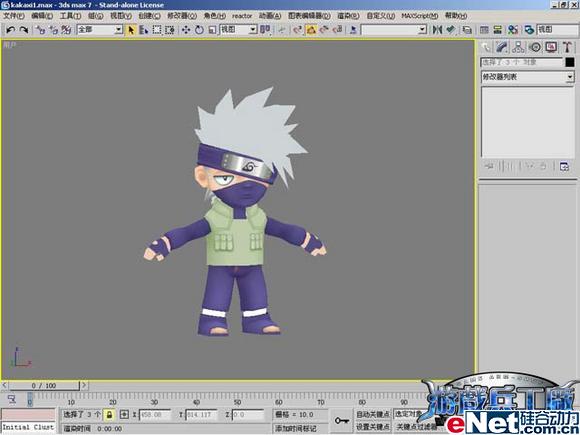Click the render type field 视图 at toolbar end
The height and width of the screenshot is (435, 580).
tap(558, 30)
